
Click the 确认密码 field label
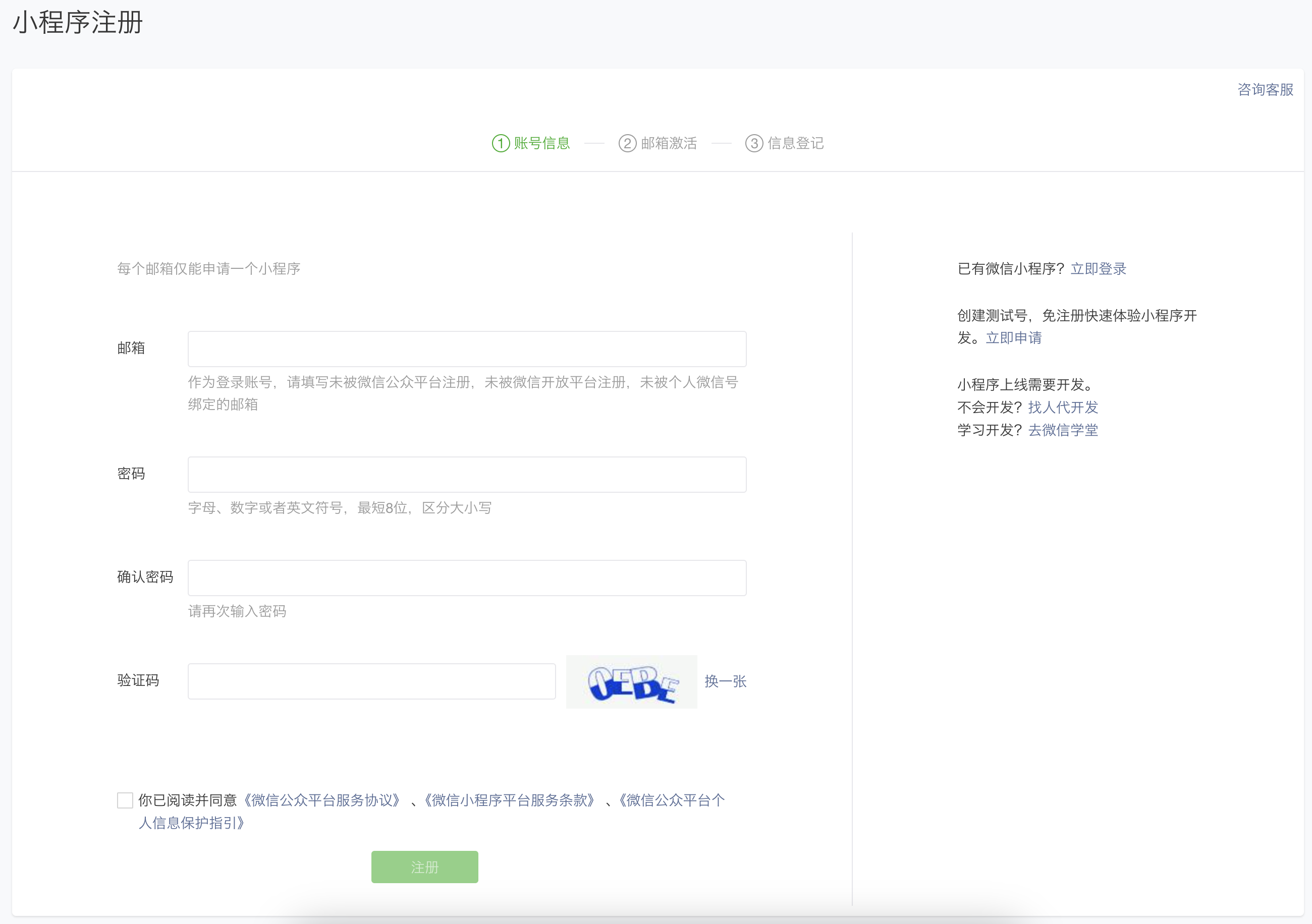click(x=145, y=577)
